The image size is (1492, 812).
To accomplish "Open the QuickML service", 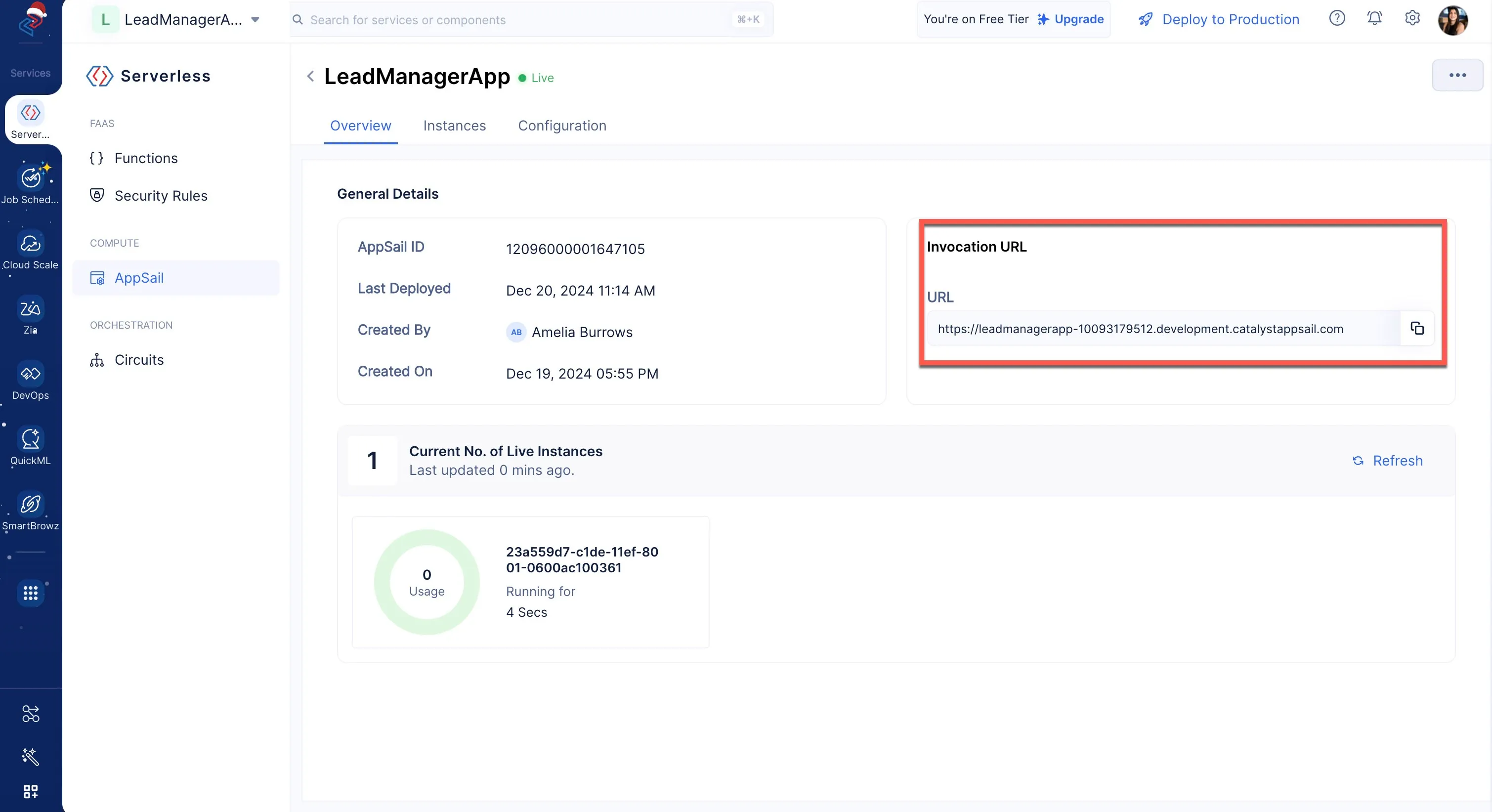I will coord(30,446).
